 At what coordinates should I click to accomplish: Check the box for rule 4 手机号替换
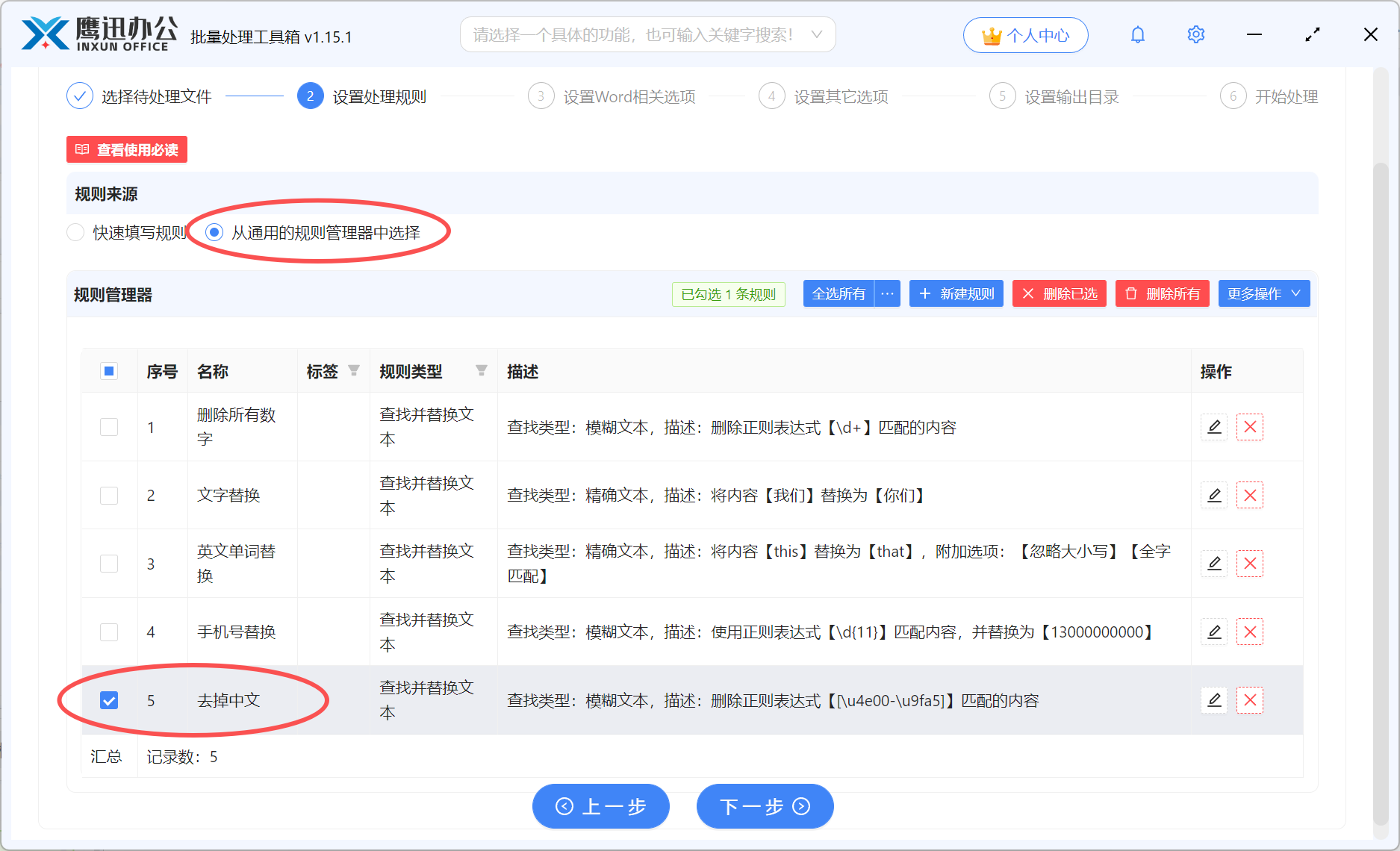[x=109, y=632]
